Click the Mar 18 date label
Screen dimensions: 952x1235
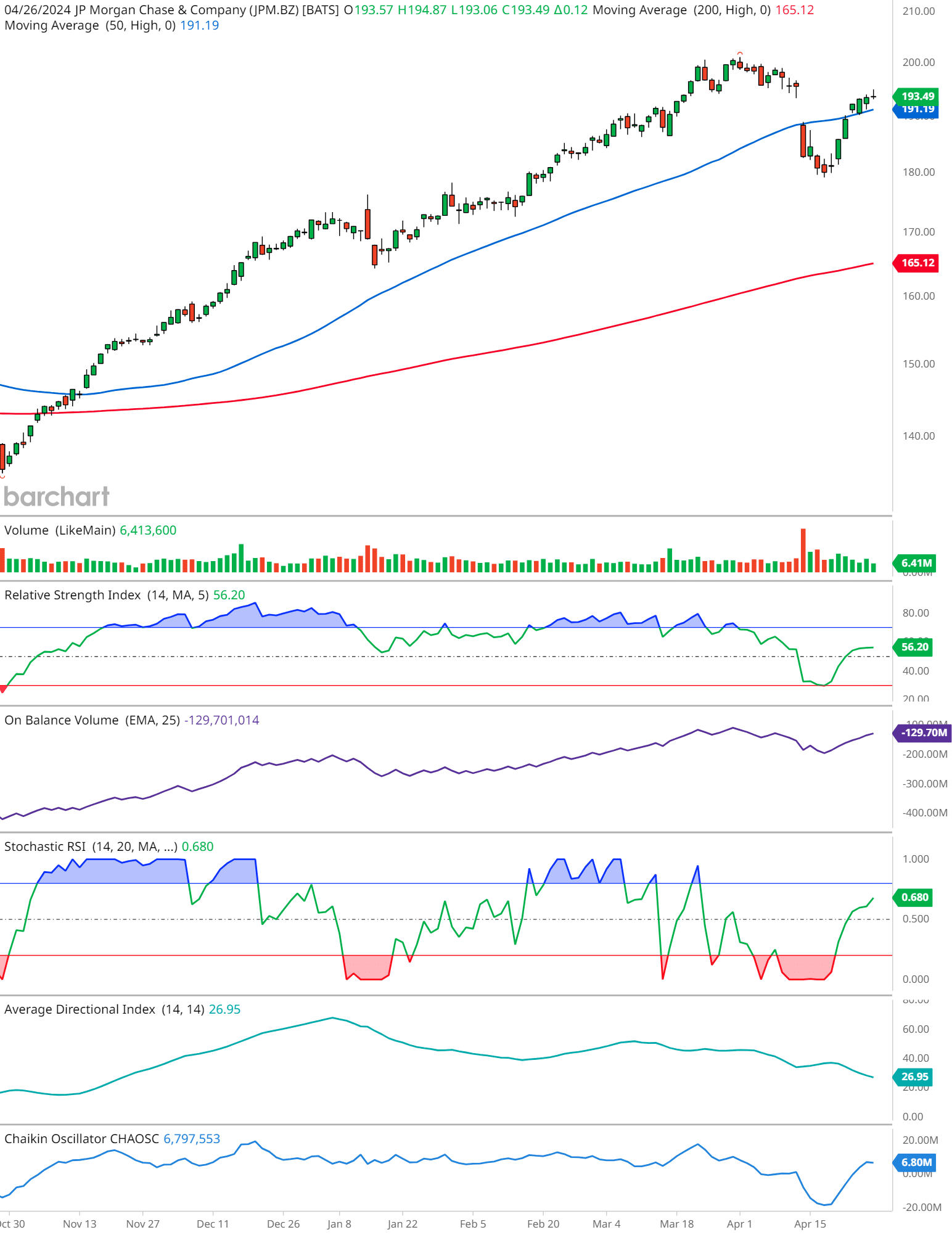[676, 1224]
